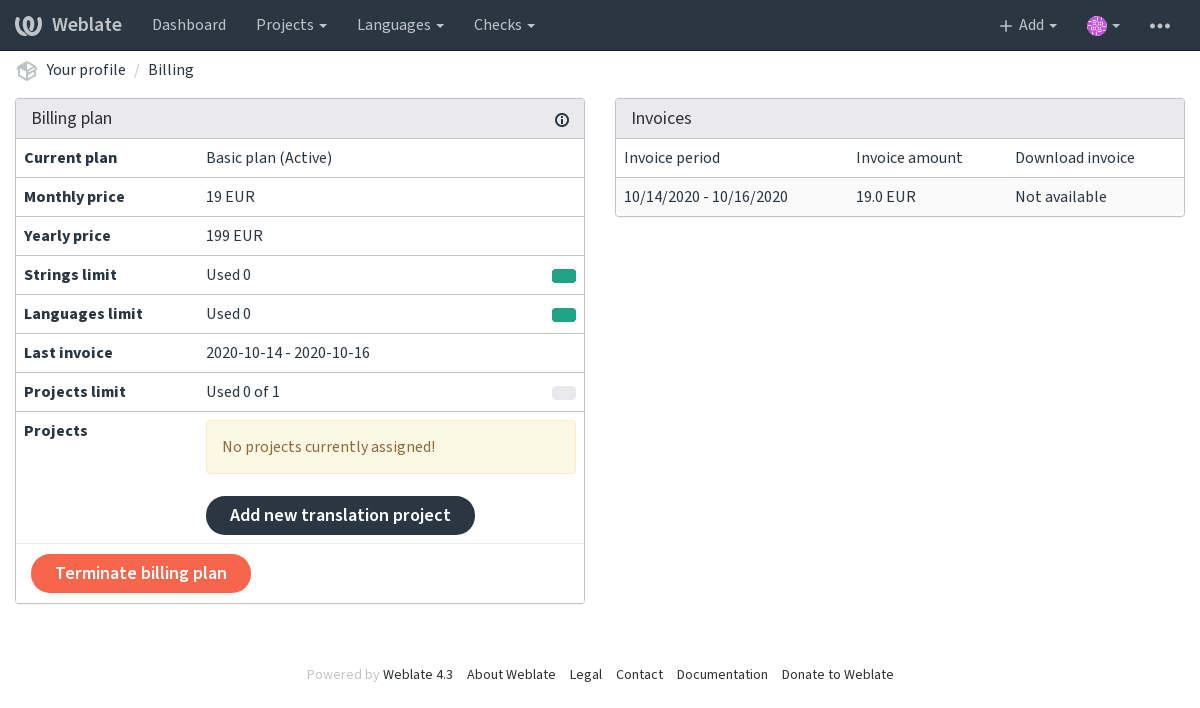
Task: Open the Weblate 4.3 footer link
Action: click(418, 674)
